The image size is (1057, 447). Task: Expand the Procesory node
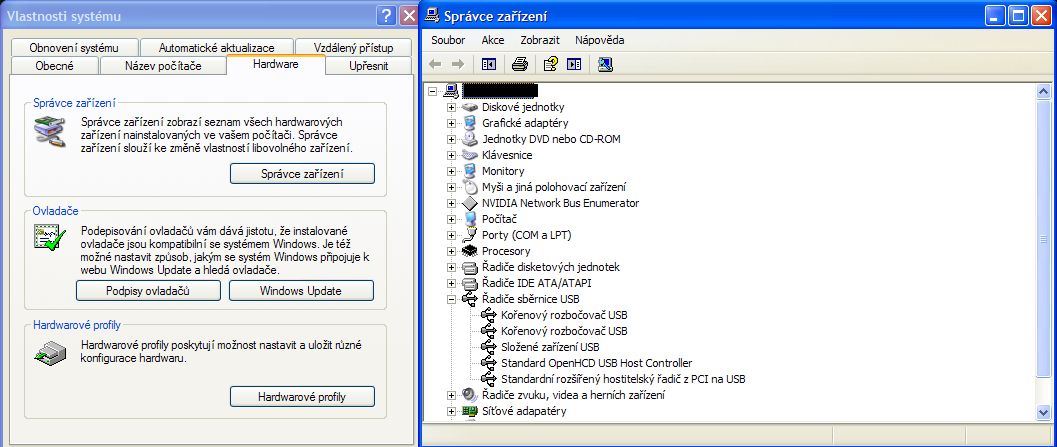[x=452, y=251]
